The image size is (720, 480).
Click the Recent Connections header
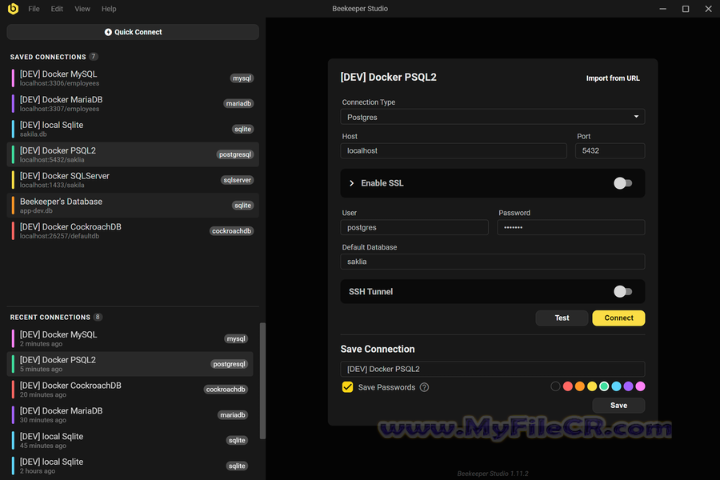[50, 317]
